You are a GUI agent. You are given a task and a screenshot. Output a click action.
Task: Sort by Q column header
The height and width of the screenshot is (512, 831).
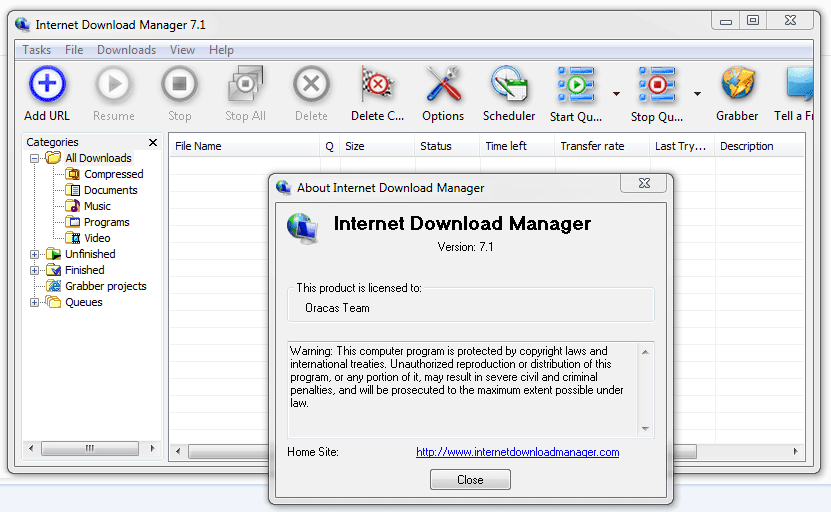coord(330,146)
